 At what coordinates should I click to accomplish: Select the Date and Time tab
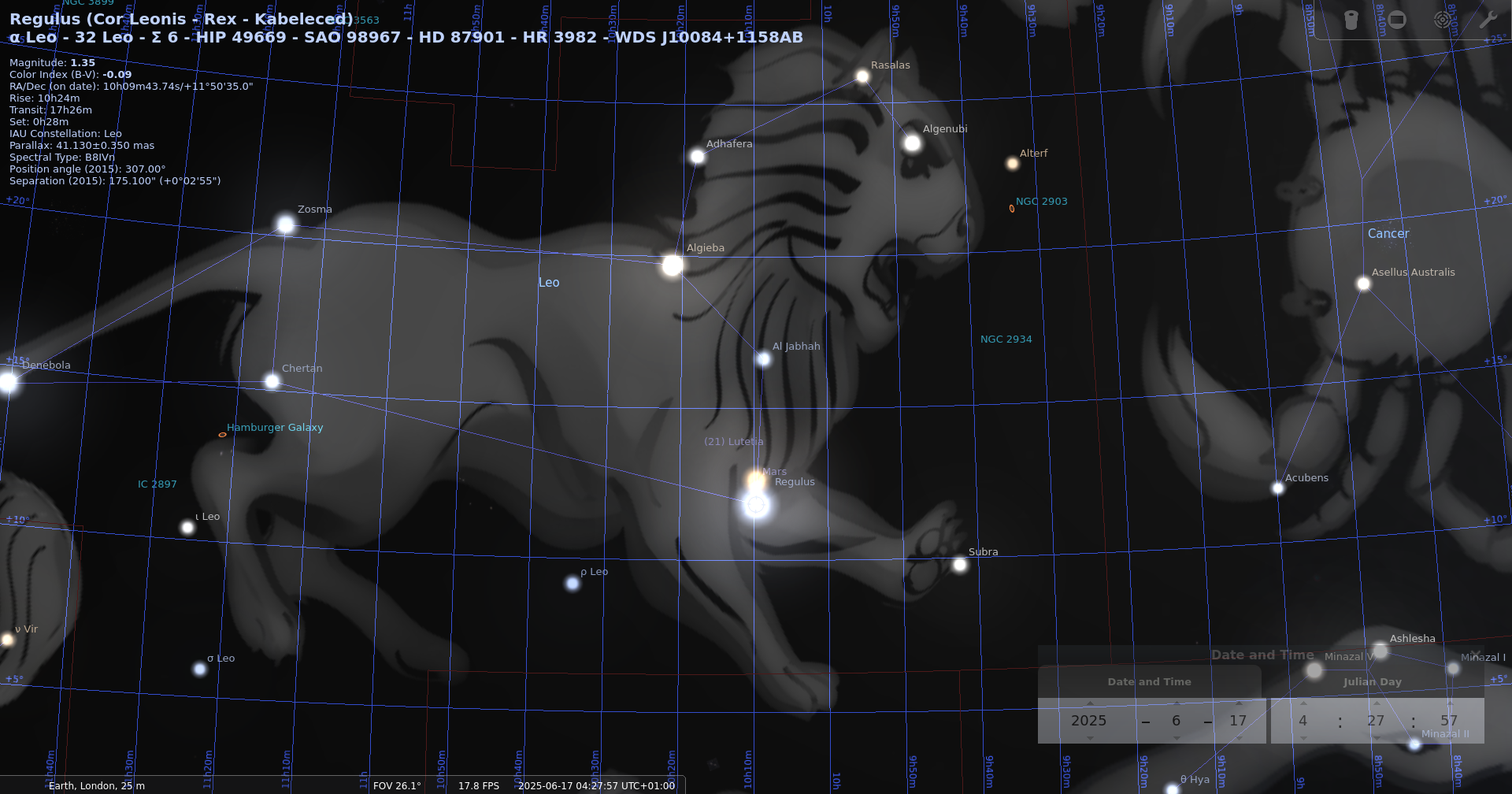coord(1149,682)
